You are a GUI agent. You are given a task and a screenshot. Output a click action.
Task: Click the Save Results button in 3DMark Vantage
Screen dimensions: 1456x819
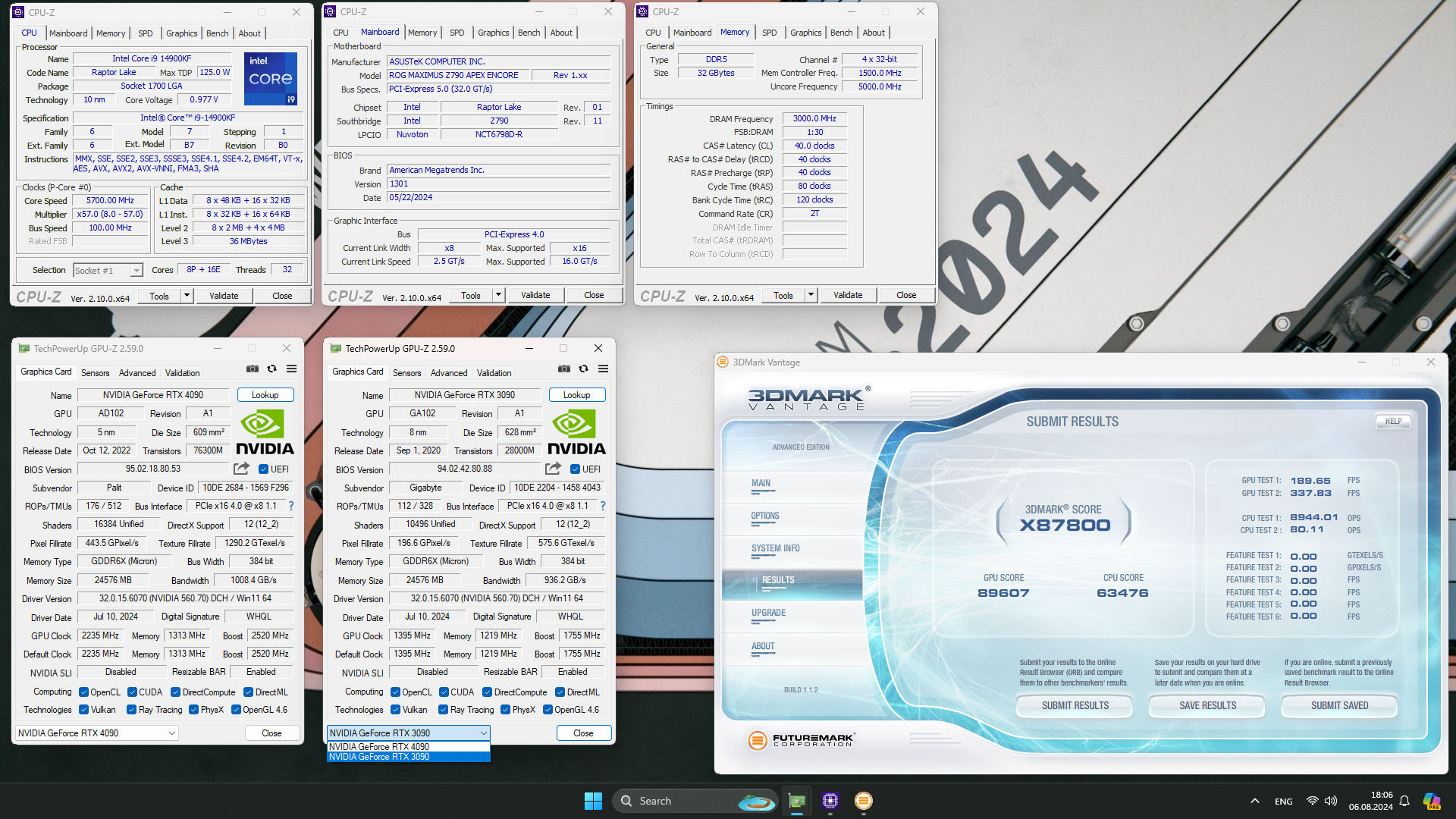(x=1208, y=705)
